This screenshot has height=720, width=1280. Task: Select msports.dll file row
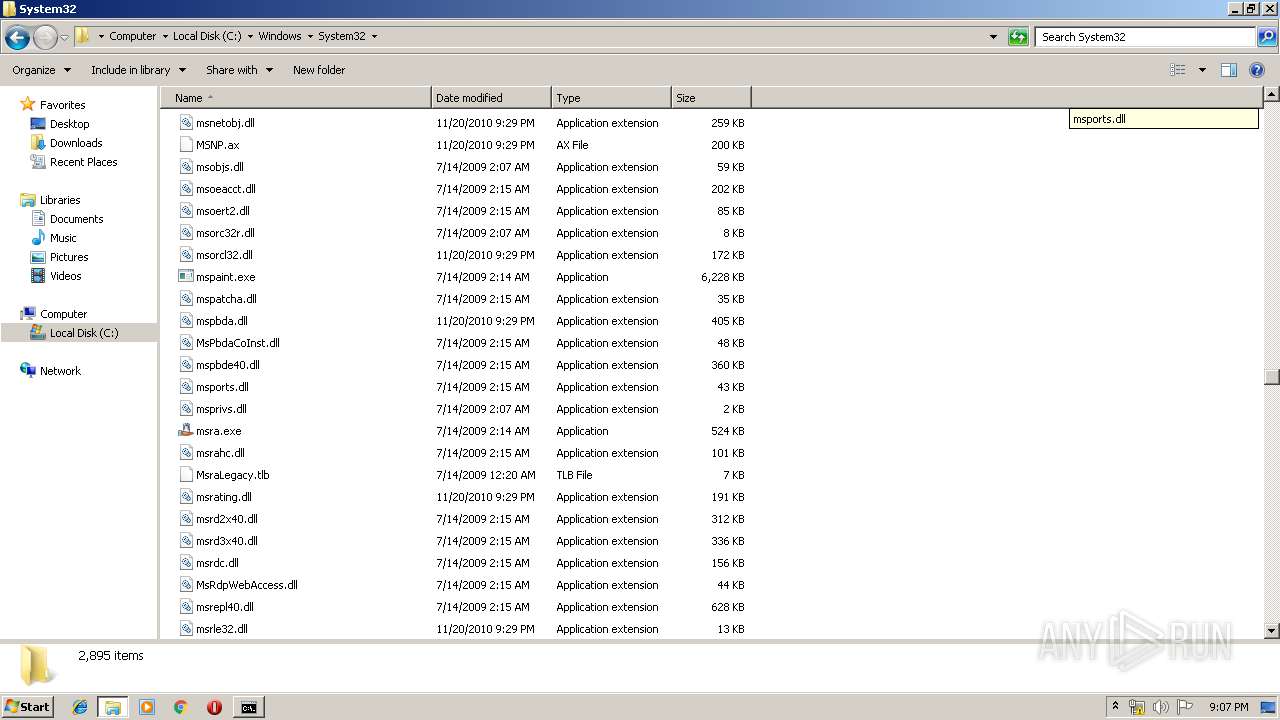coord(462,387)
